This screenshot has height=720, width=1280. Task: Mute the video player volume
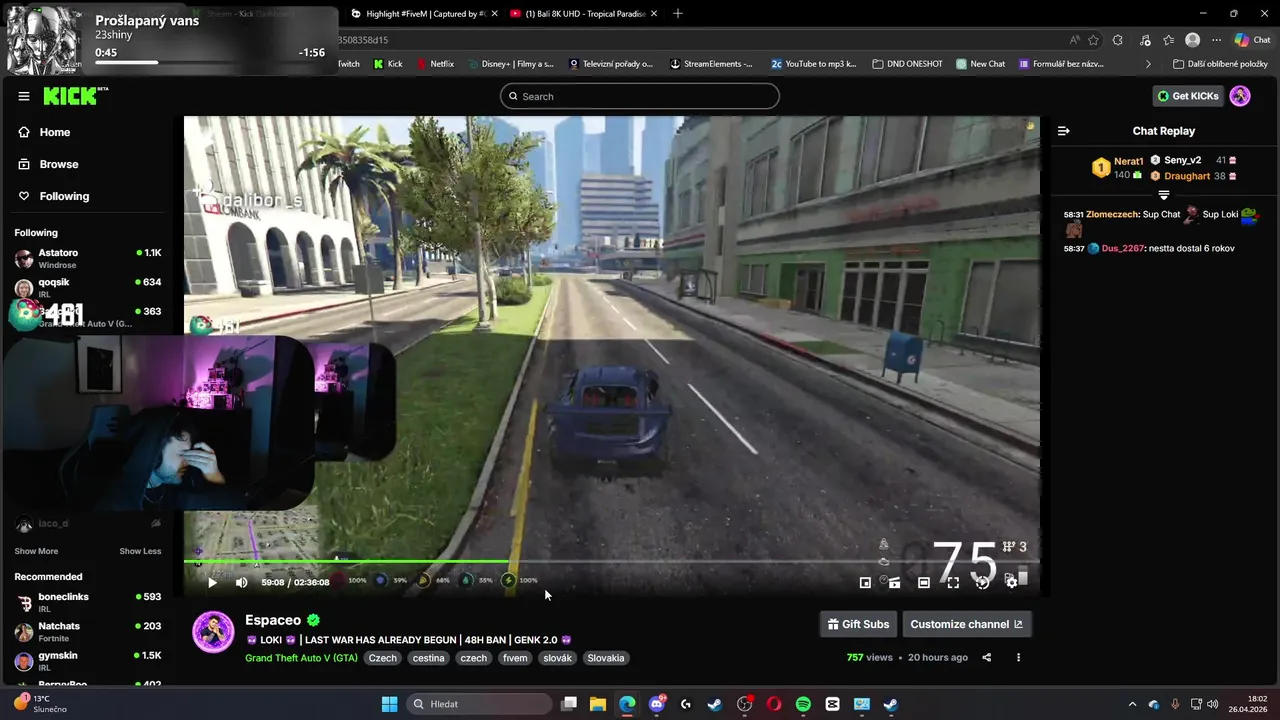(x=241, y=582)
